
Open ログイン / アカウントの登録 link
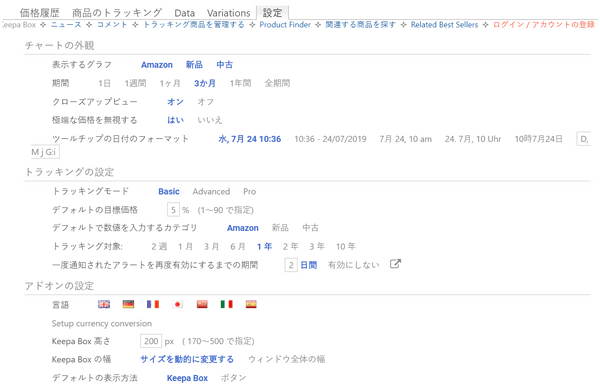coord(544,24)
